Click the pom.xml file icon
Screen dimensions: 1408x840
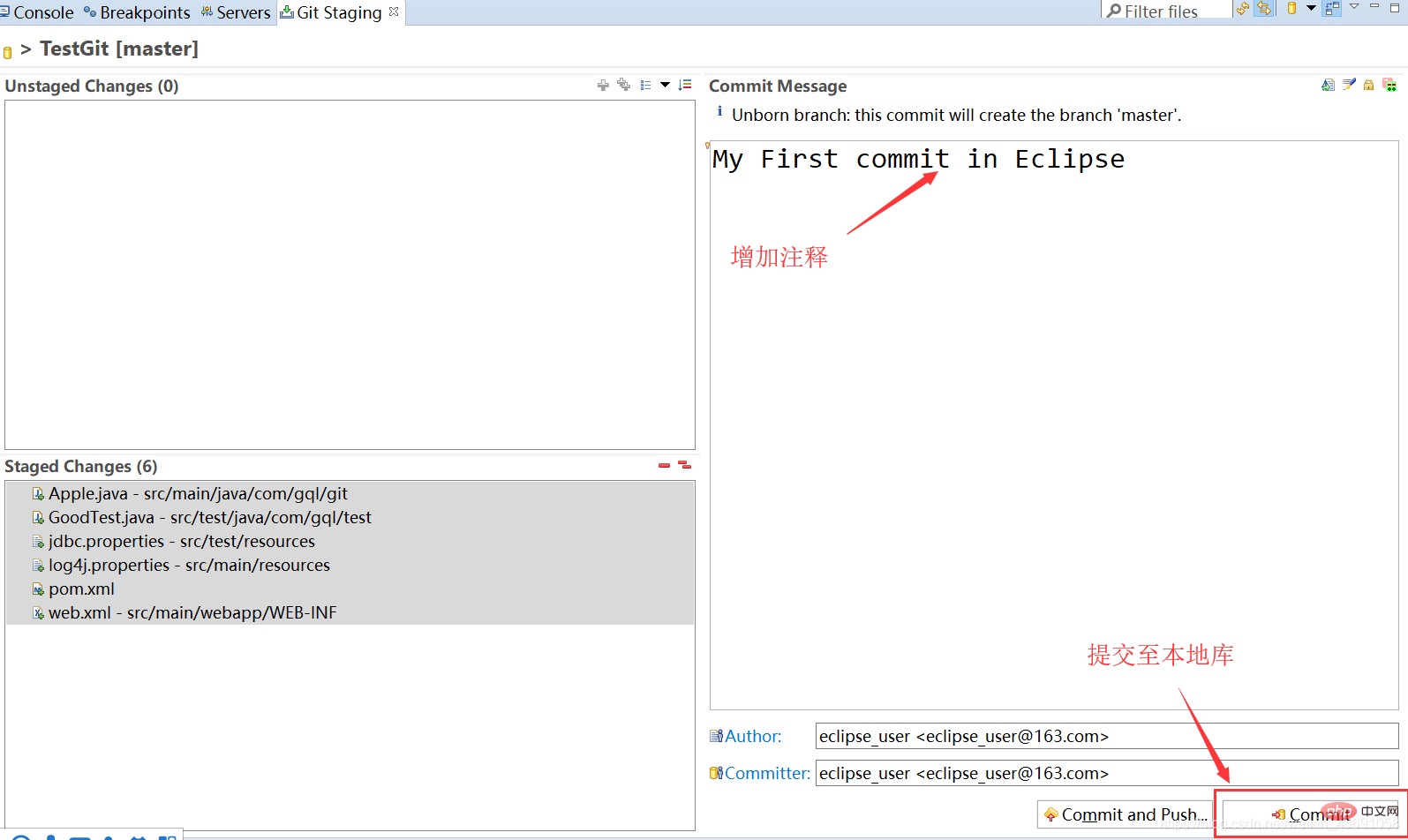pos(38,589)
